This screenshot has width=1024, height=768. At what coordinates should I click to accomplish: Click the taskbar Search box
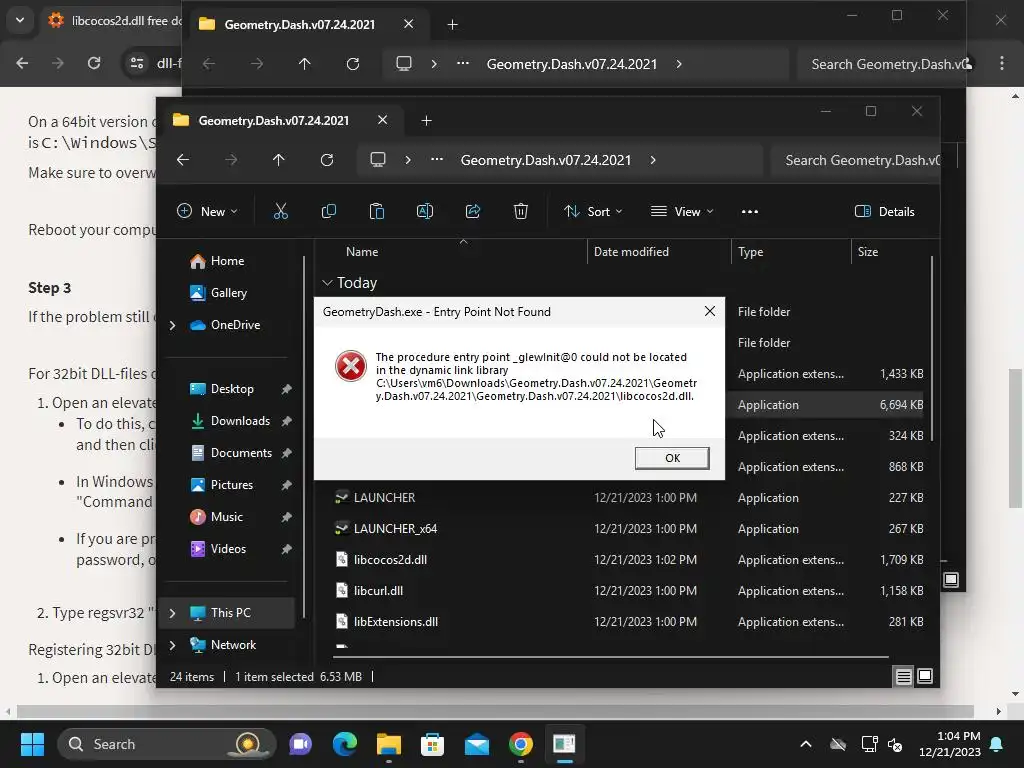[165, 744]
